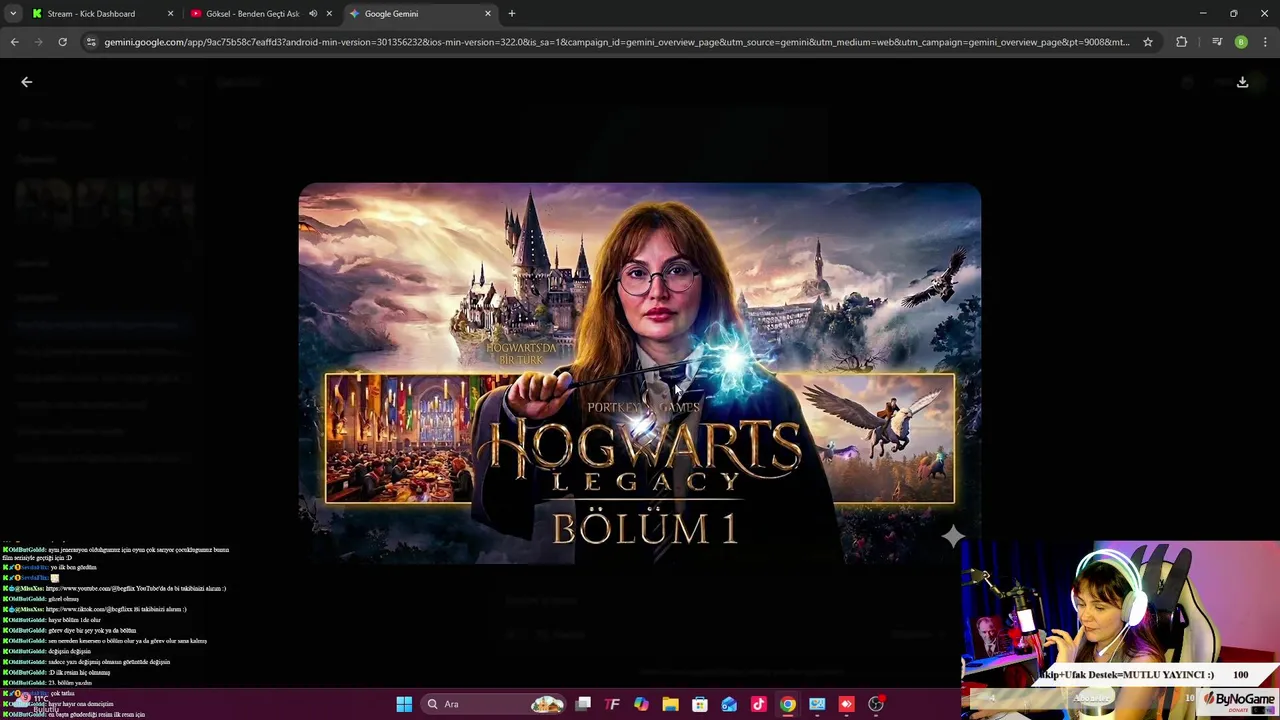View site information for gemini.google.com
The image size is (1280, 720).
(91, 42)
